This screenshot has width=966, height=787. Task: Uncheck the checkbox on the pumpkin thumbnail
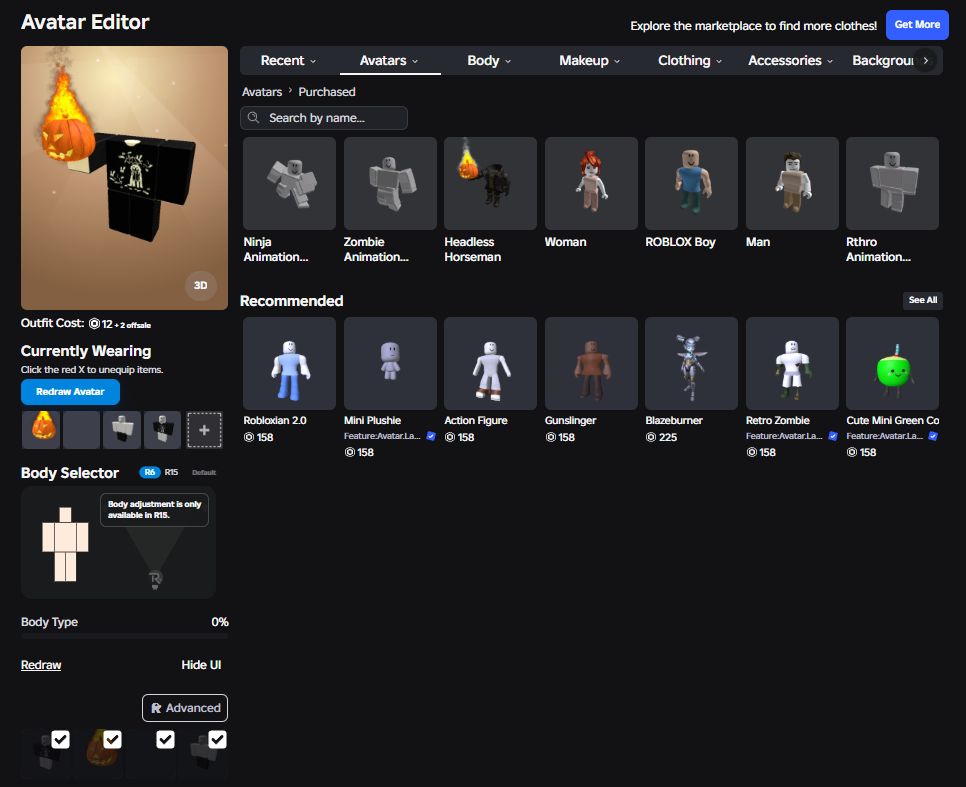[x=112, y=739]
